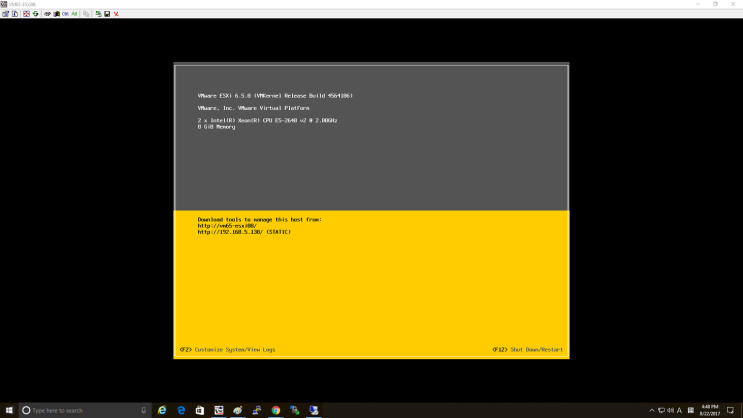
Task: Open the Action Center notification icon
Action: [730, 410]
